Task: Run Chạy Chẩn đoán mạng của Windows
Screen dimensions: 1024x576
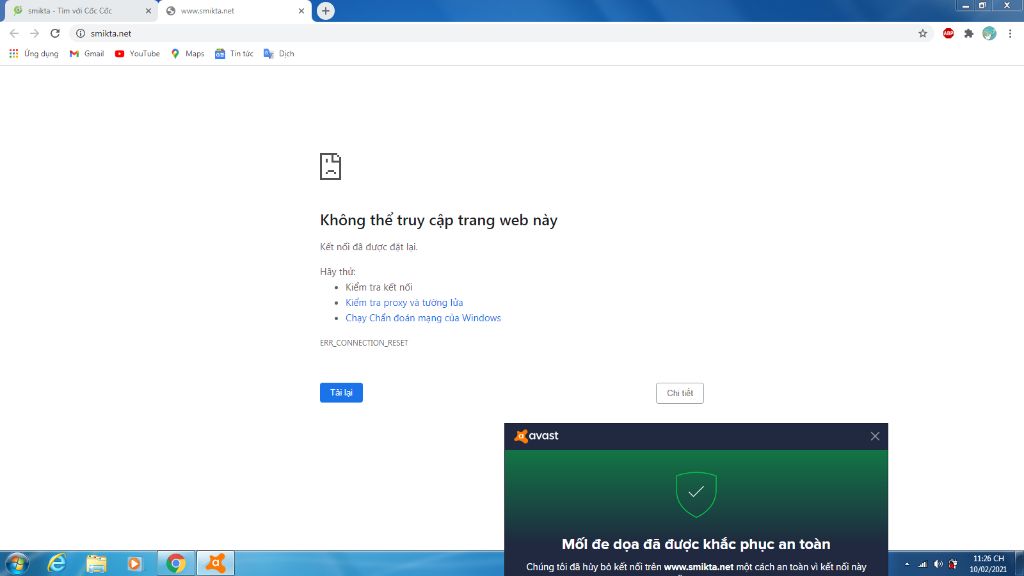Action: click(x=423, y=318)
